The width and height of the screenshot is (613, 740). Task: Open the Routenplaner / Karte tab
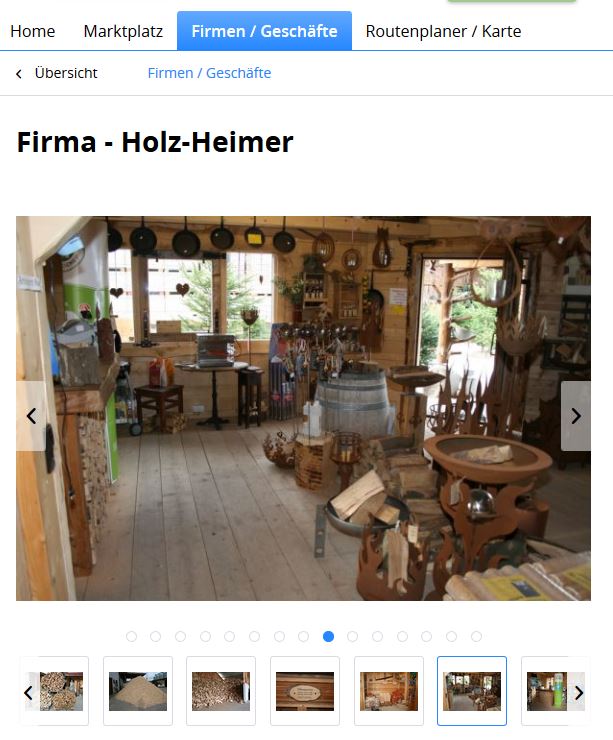[443, 31]
